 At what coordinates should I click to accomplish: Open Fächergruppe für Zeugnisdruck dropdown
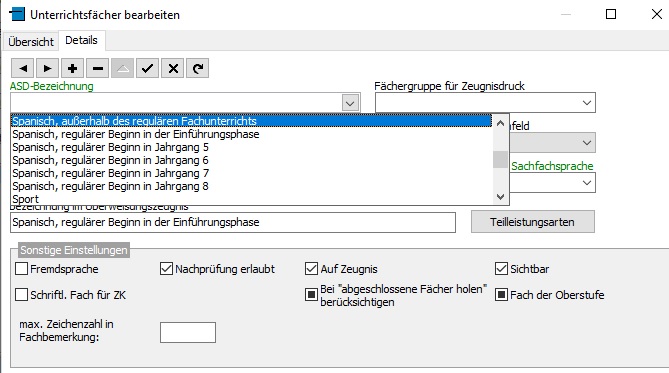(587, 103)
